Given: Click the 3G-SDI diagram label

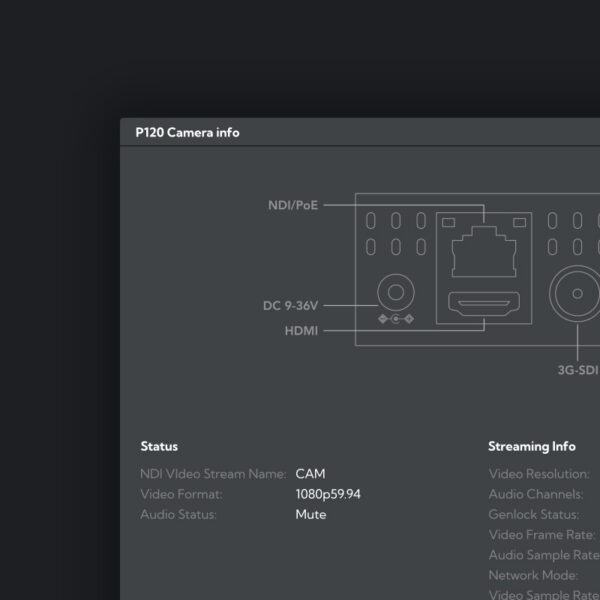Looking at the screenshot, I should point(577,370).
